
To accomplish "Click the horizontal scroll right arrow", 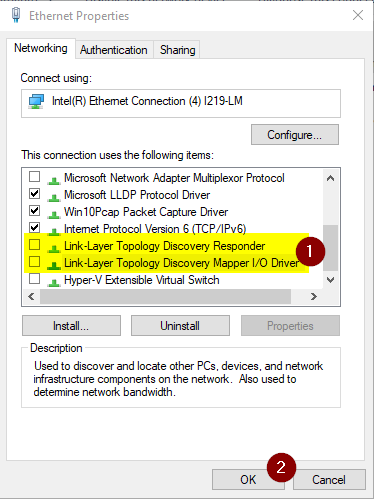I will 314,296.
